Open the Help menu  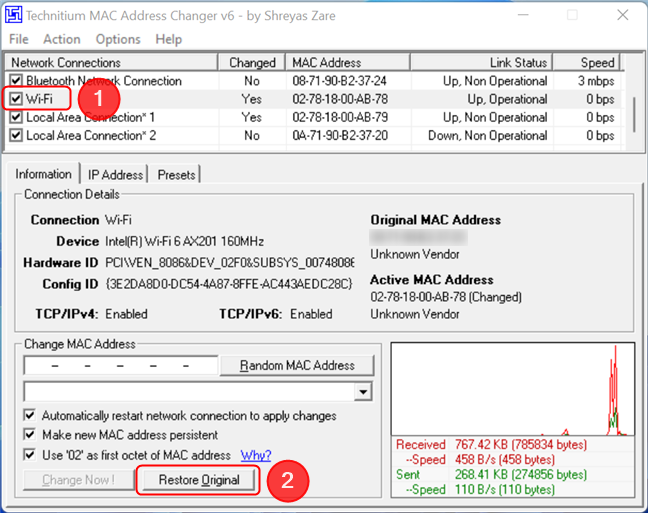click(x=169, y=39)
